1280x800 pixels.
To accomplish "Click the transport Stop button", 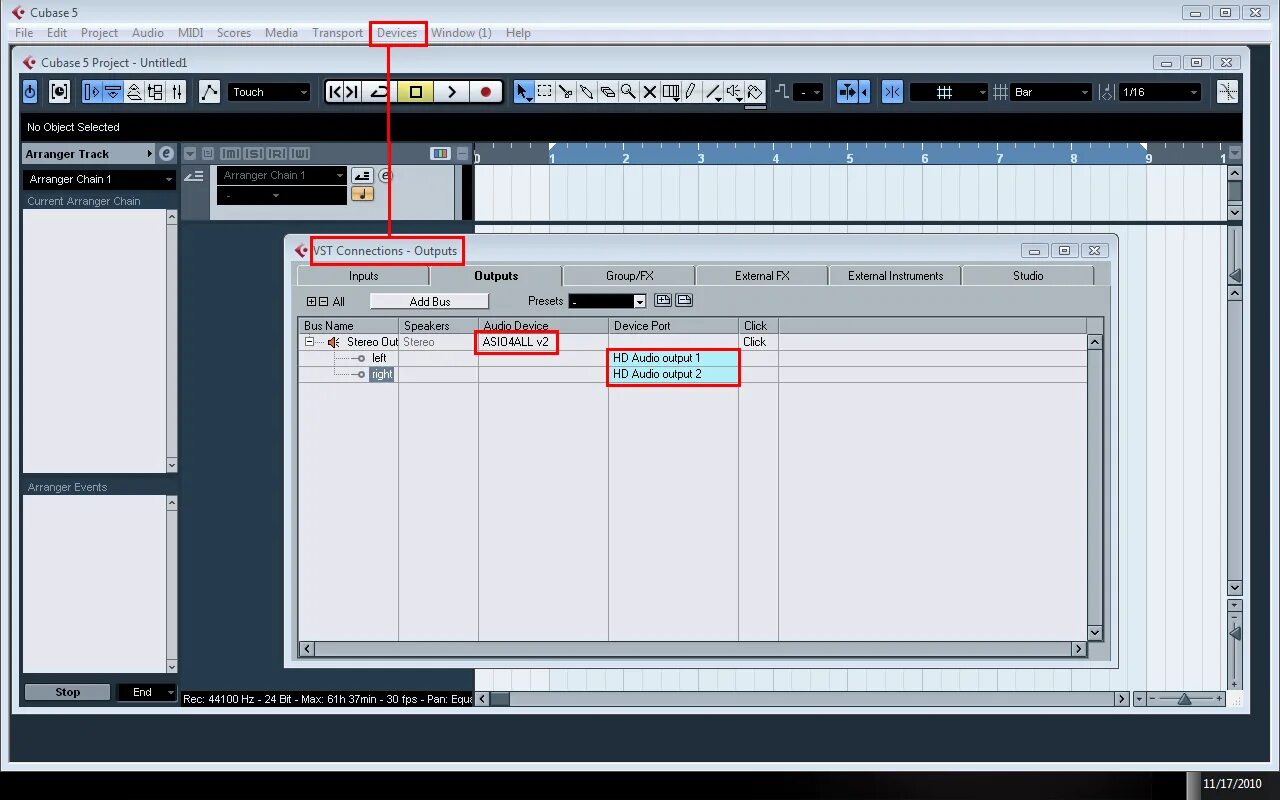I will tap(416, 92).
